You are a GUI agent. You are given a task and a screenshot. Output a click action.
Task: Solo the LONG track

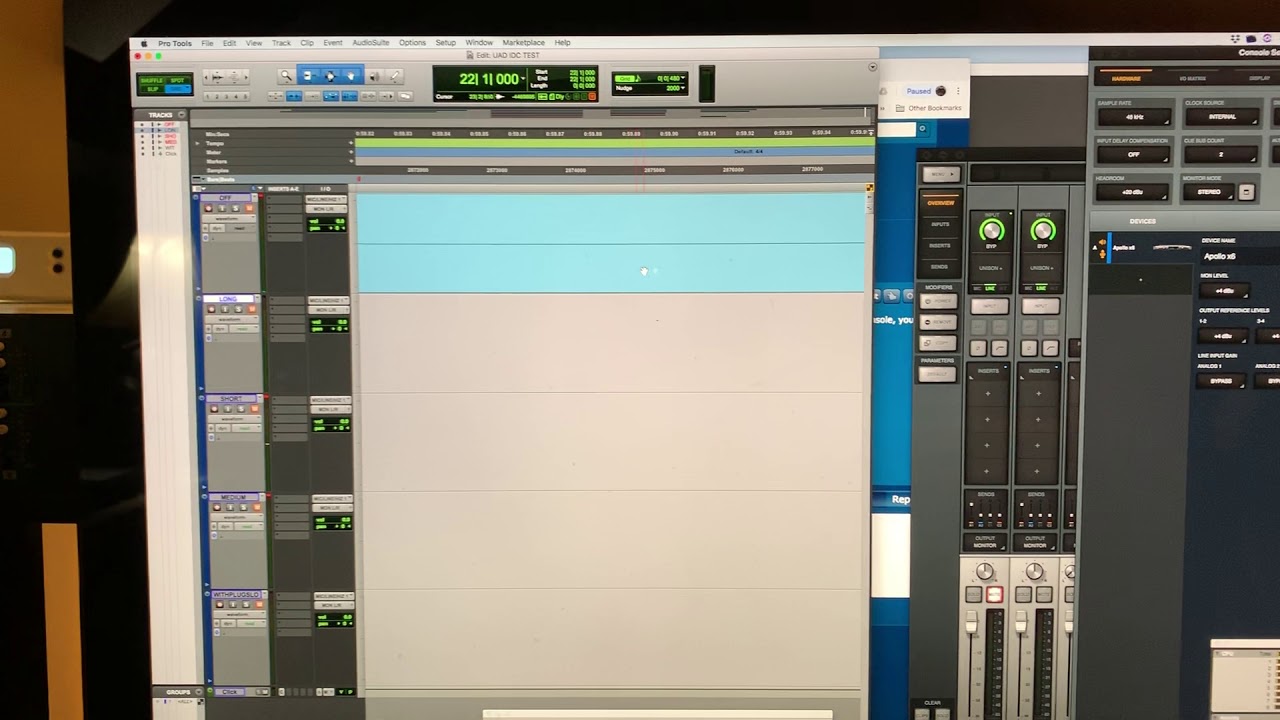[239, 309]
